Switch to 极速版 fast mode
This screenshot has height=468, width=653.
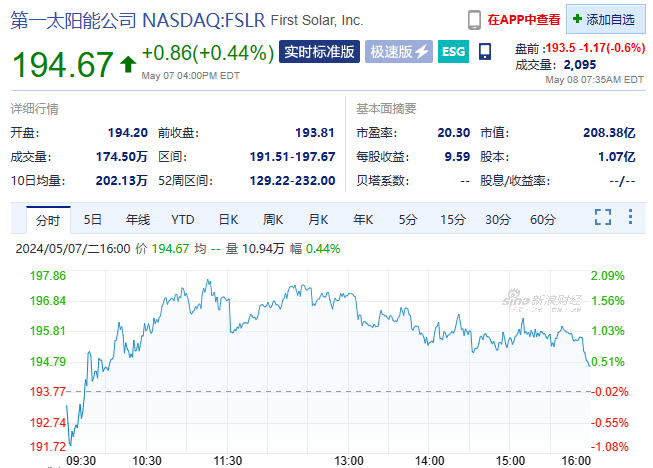(399, 52)
